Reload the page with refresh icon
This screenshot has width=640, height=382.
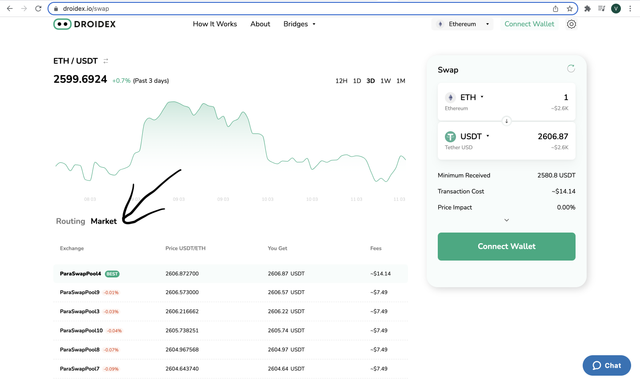coord(38,9)
